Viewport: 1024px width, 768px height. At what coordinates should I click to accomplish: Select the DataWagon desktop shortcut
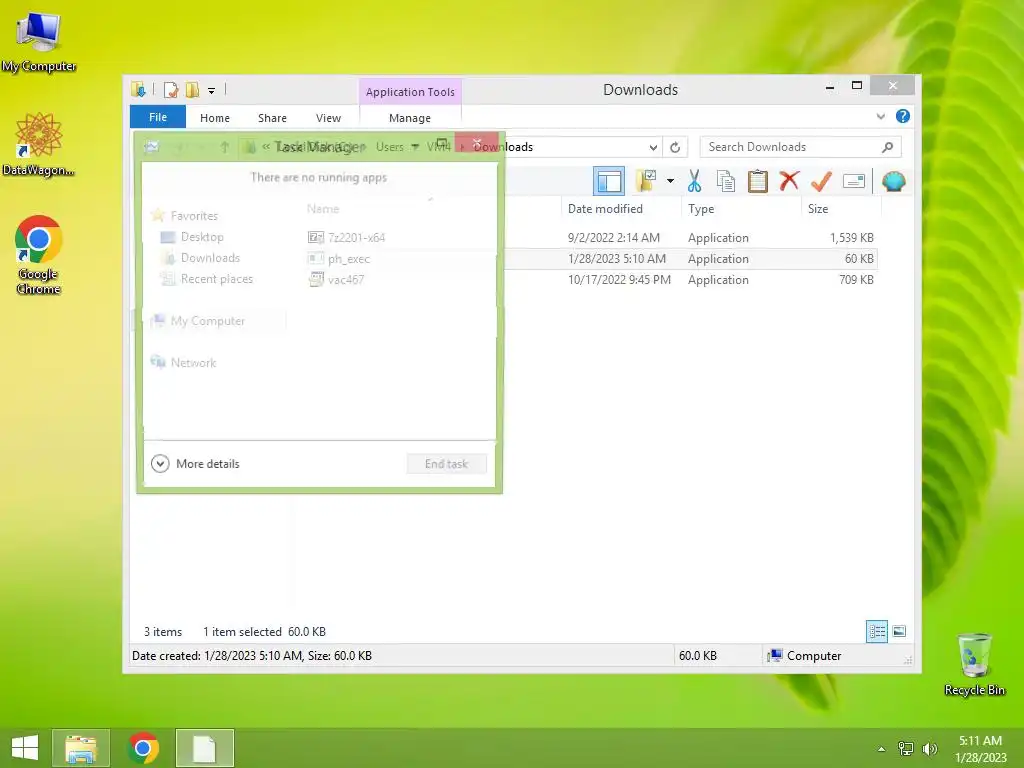pos(39,145)
